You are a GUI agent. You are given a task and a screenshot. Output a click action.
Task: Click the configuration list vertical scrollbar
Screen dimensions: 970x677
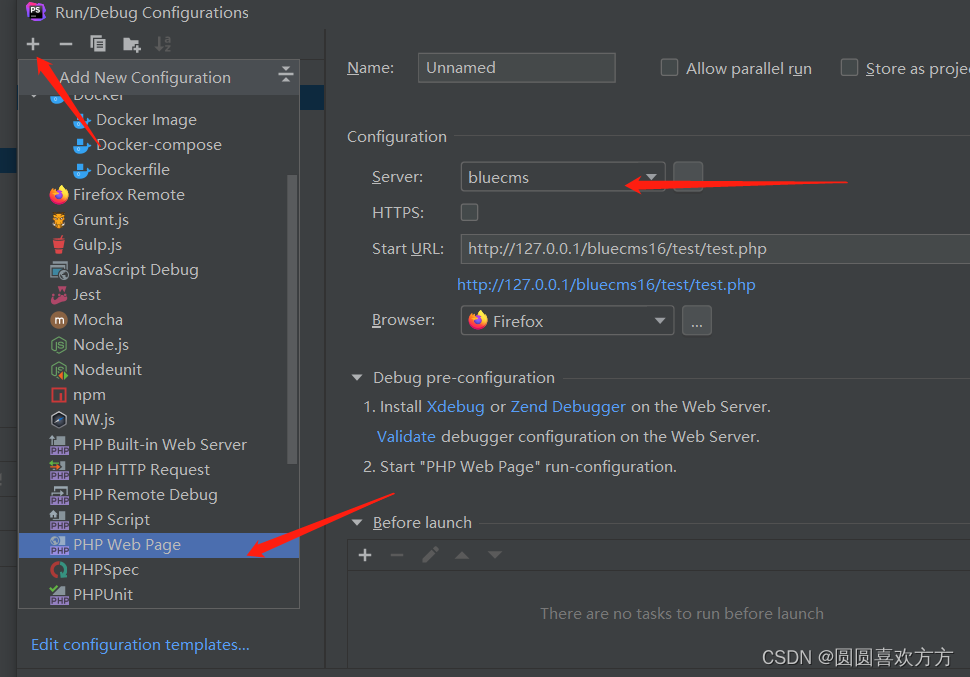click(292, 319)
